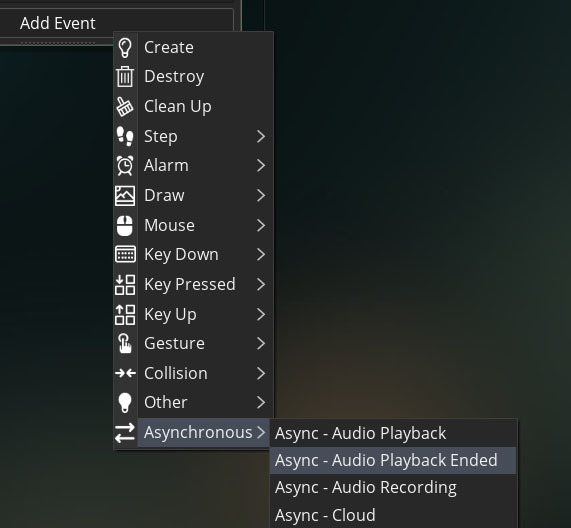Click the Gesture hand icon
The width and height of the screenshot is (571, 528).
pos(125,343)
